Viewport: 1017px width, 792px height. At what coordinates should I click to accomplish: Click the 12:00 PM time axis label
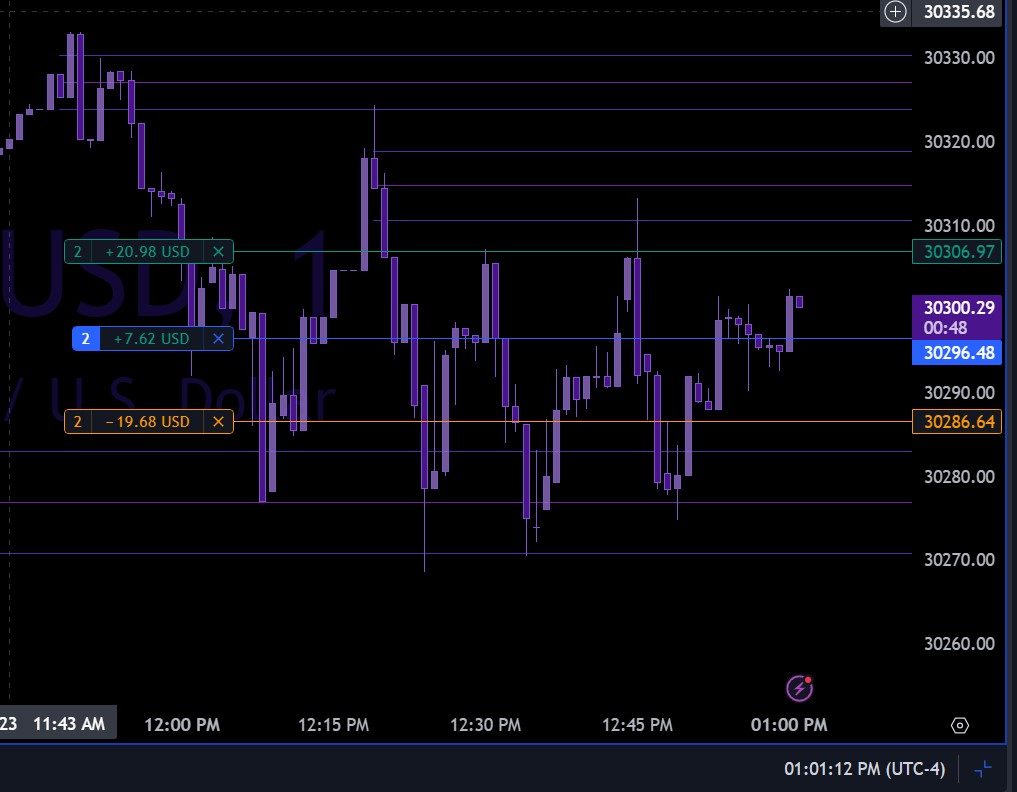[x=182, y=725]
